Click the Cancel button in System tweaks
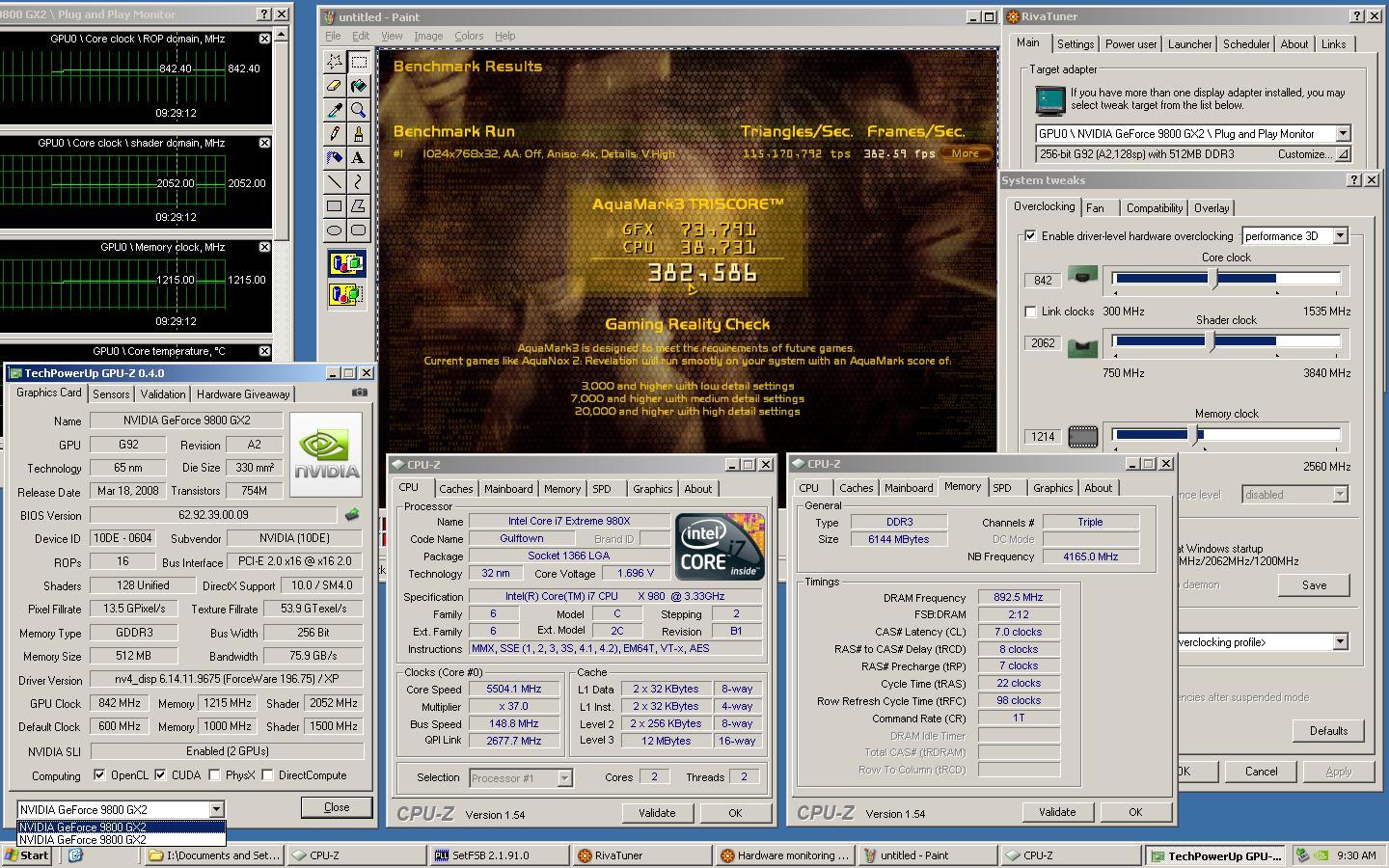The image size is (1389, 868). tap(1261, 771)
